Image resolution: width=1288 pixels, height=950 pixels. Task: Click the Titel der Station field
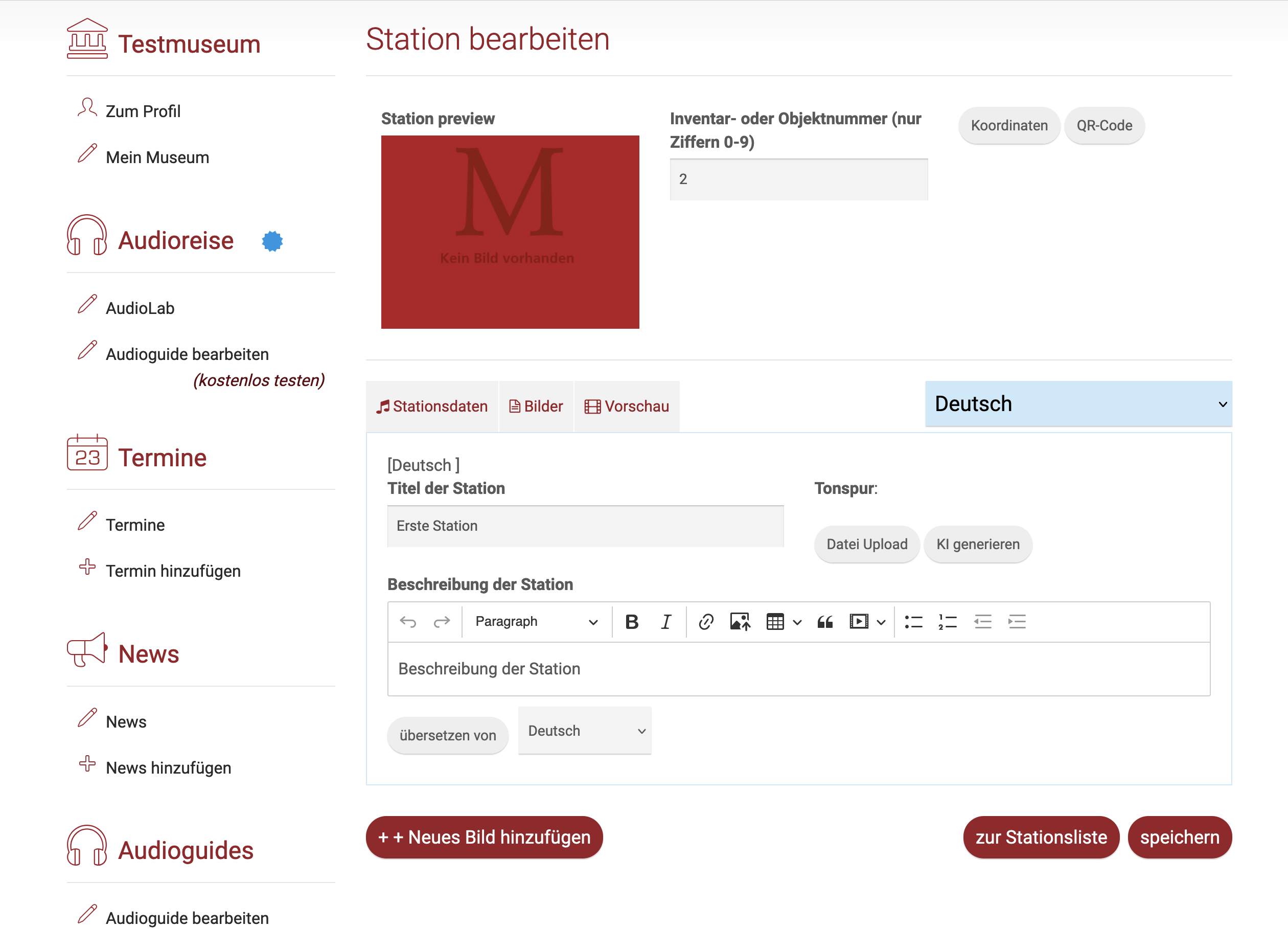(585, 526)
